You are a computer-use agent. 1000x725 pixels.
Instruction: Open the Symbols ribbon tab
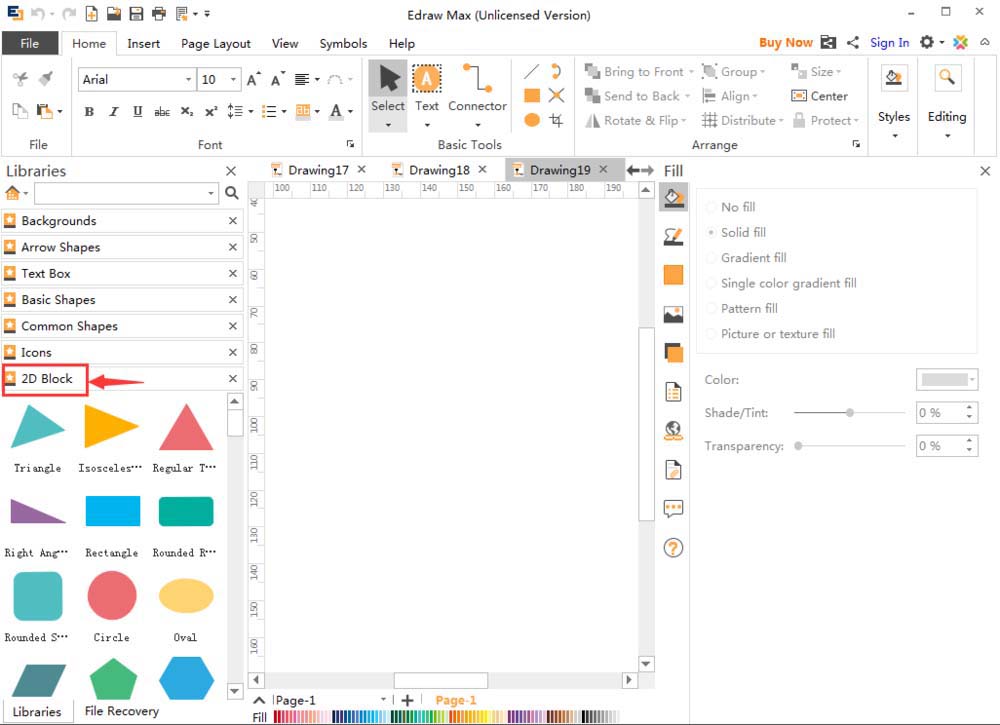pos(343,43)
